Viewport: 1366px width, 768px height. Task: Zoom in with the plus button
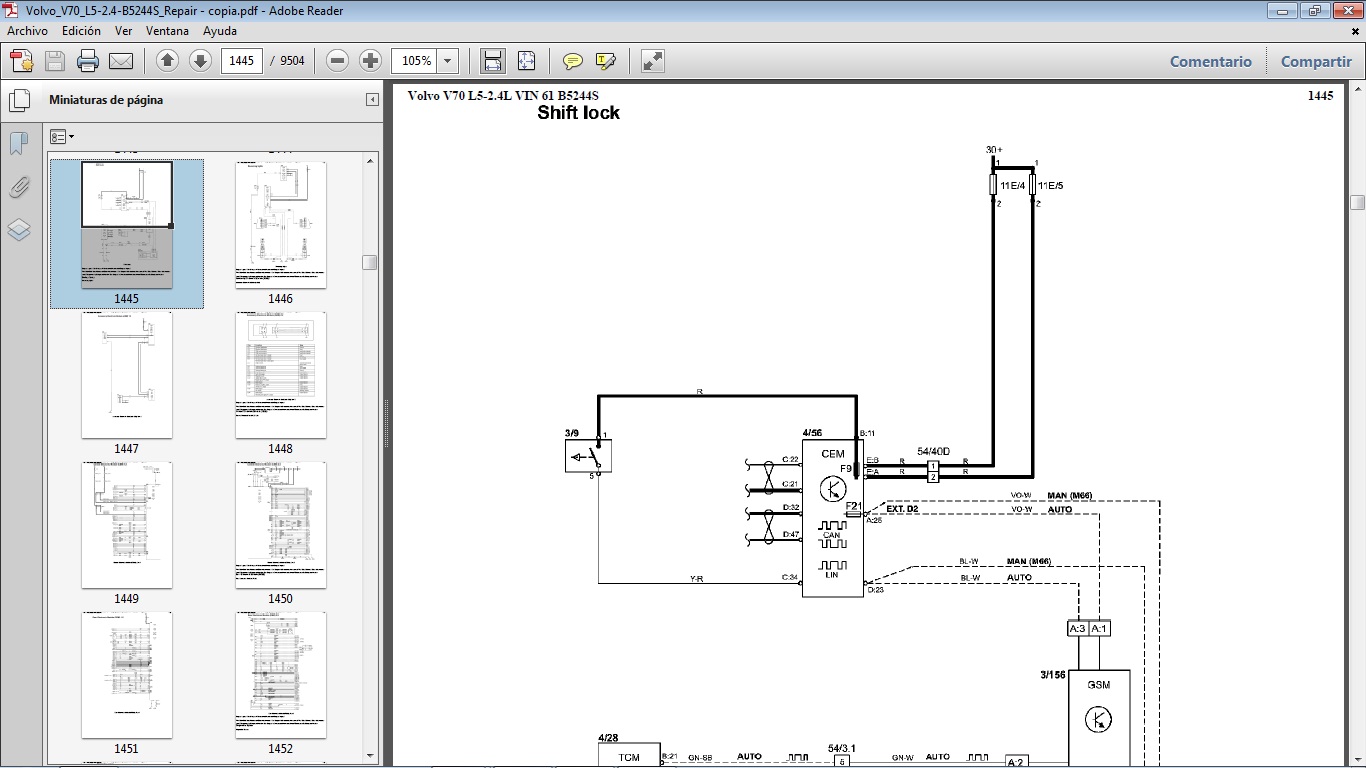pos(371,61)
